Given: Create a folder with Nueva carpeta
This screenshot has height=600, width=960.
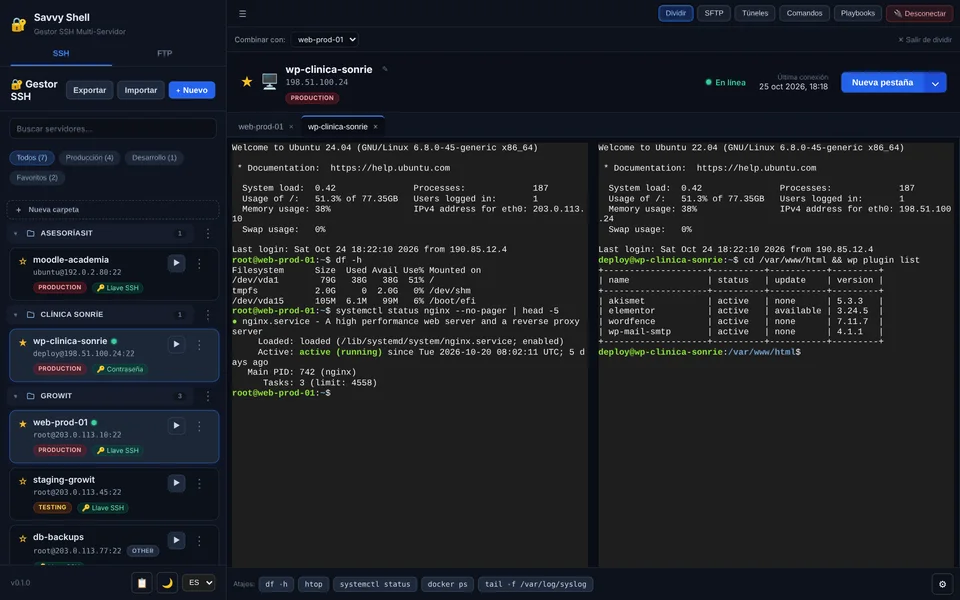Looking at the screenshot, I should point(113,209).
